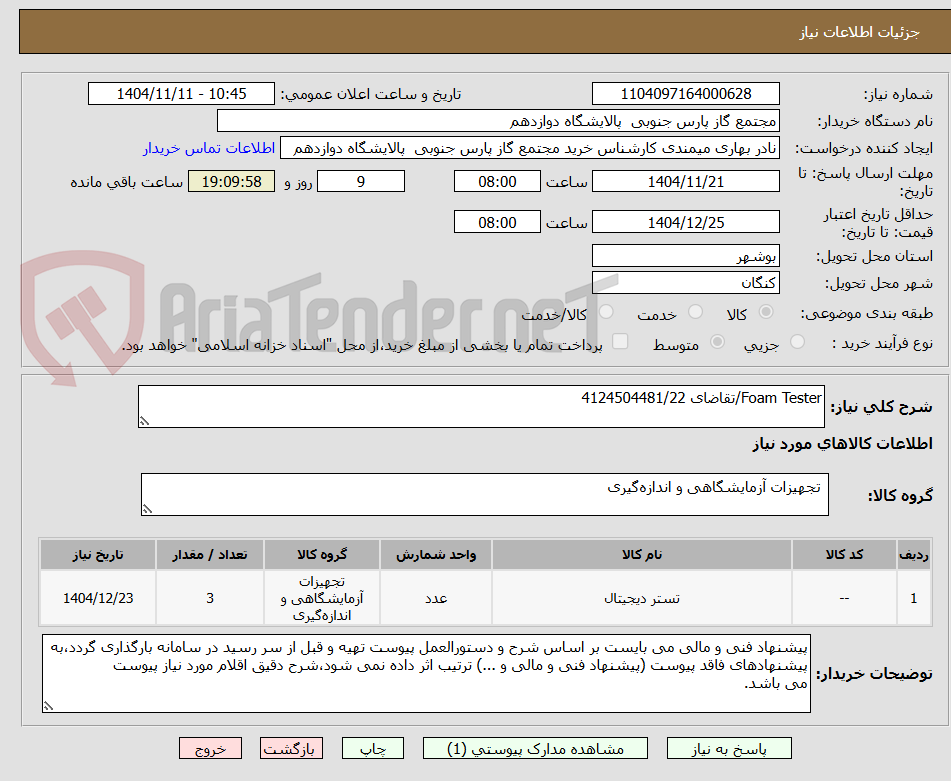Click the چاپ print button
The image size is (951, 781).
tap(373, 749)
